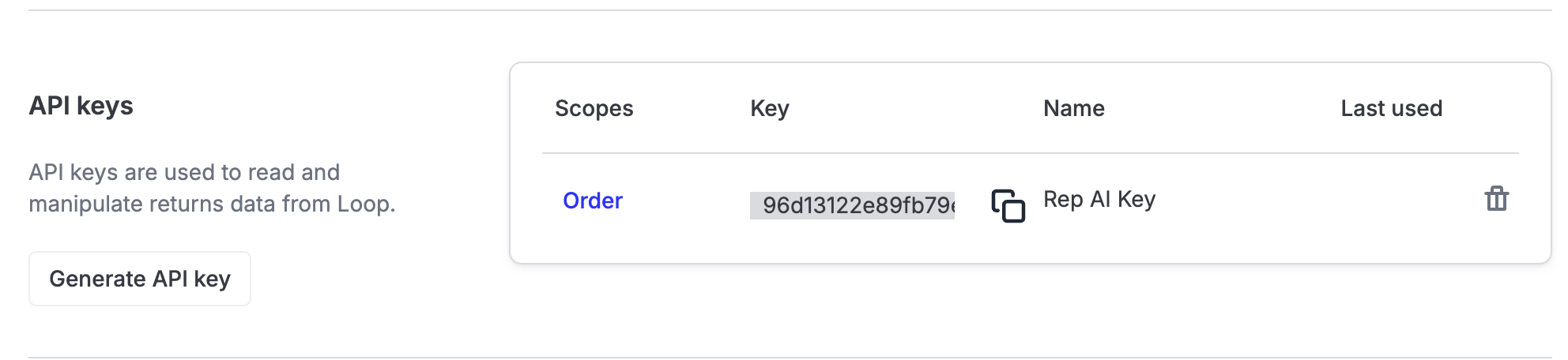This screenshot has height=360, width=1568.
Task: Click the word Loop in the description
Action: coord(364,204)
